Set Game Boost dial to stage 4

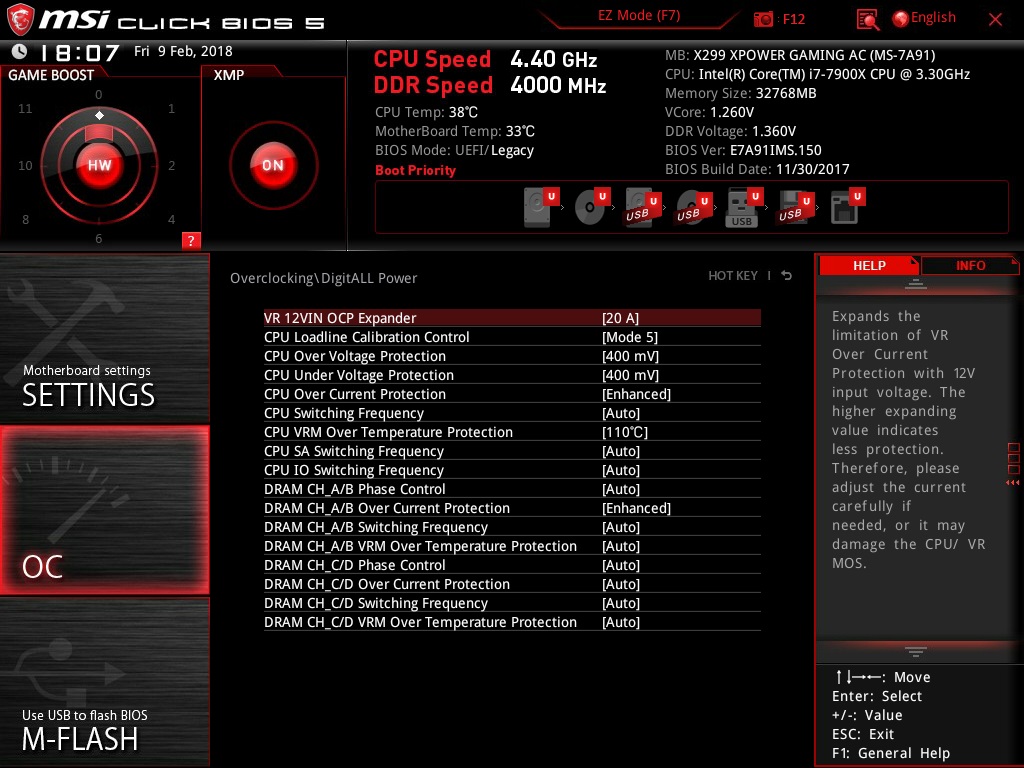point(171,219)
